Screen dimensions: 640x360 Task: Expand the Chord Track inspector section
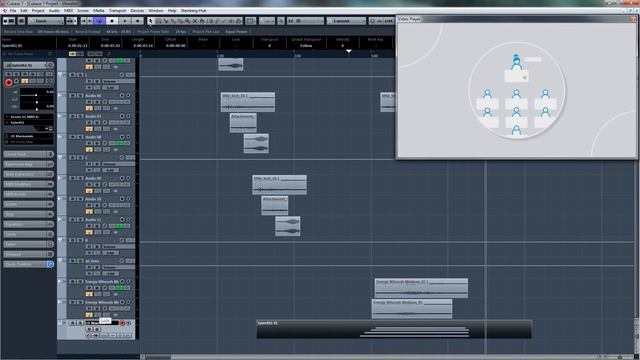[x=29, y=154]
